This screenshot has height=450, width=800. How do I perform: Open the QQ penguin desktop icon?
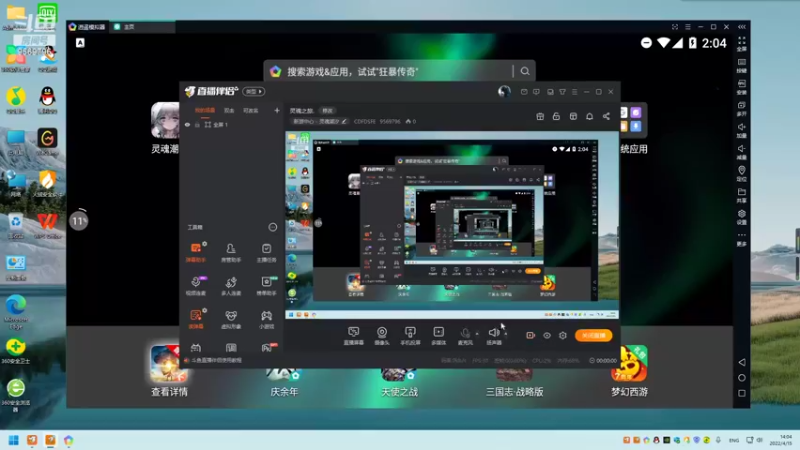47,99
